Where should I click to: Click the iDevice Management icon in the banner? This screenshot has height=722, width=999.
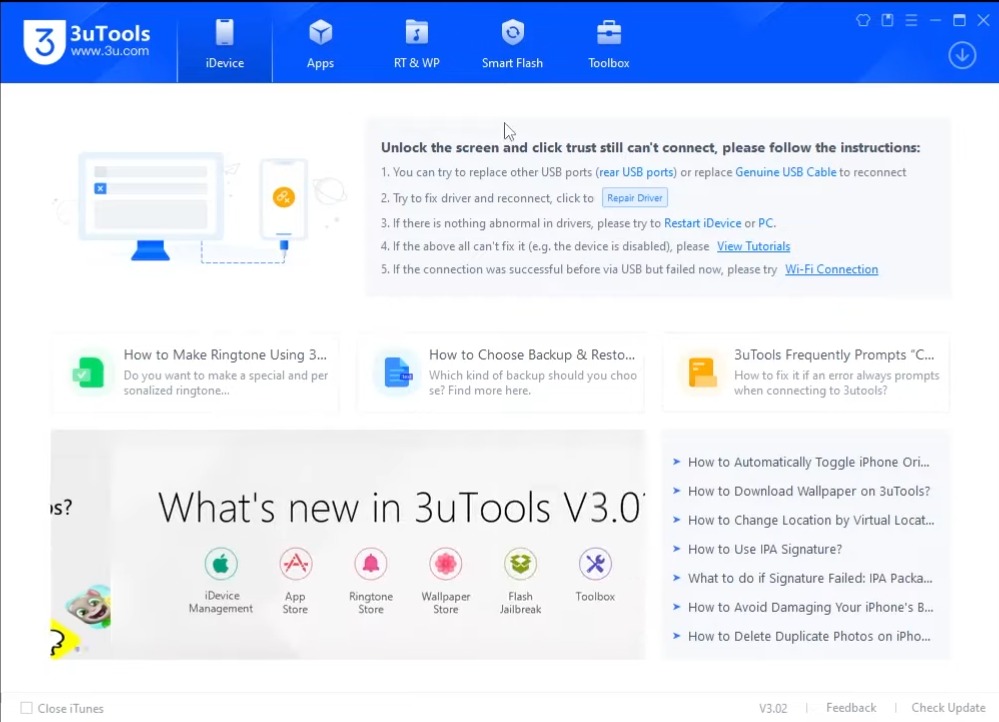pos(221,563)
